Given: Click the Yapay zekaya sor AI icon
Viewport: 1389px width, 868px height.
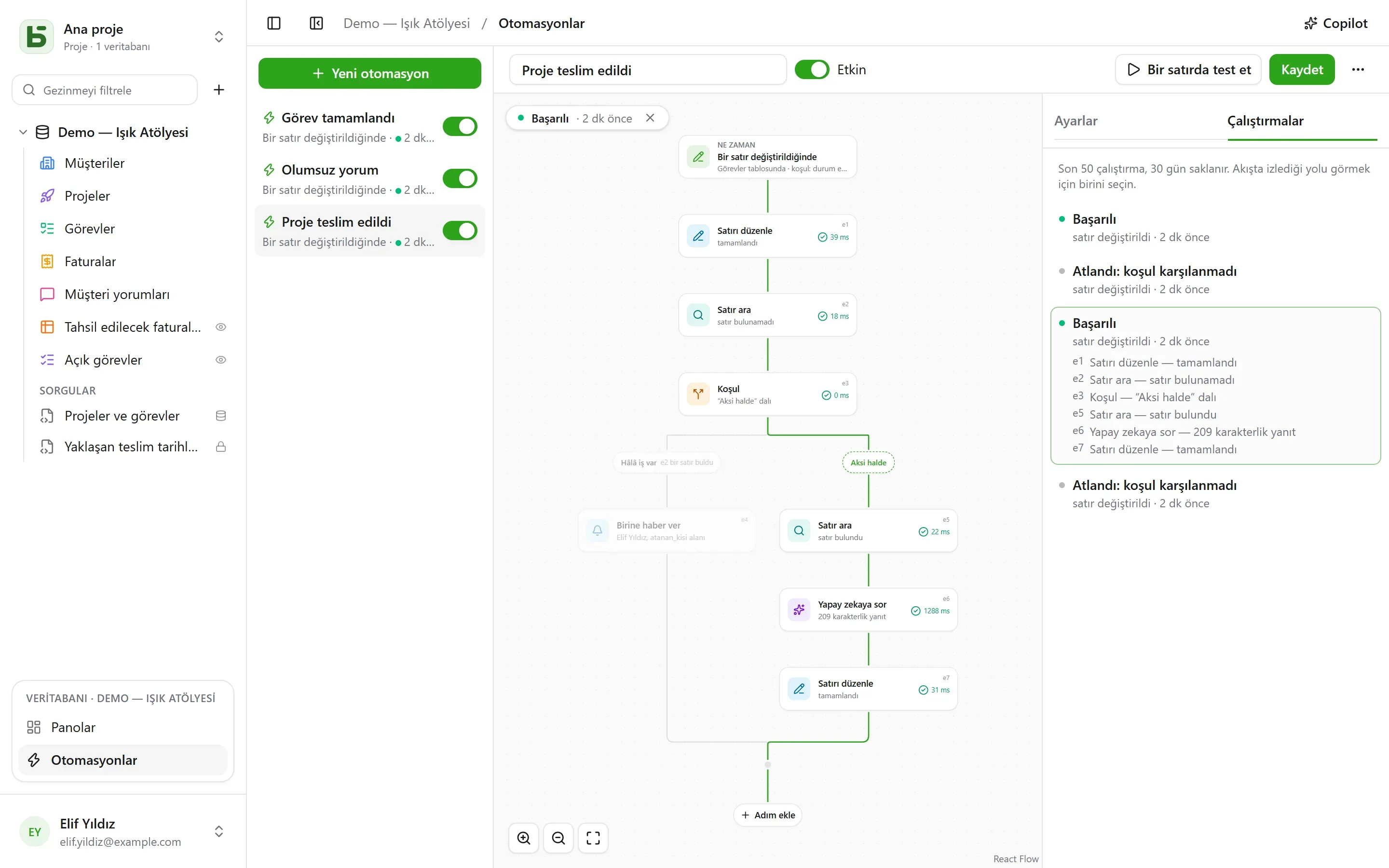Looking at the screenshot, I should click(799, 610).
